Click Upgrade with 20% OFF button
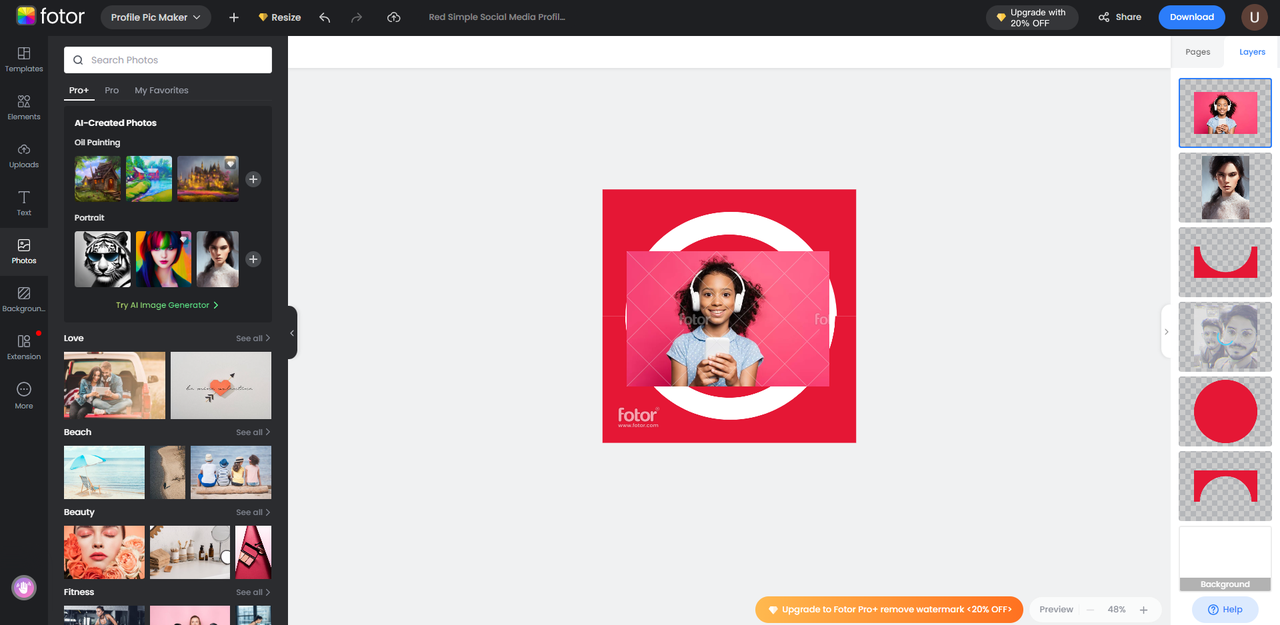 1032,17
